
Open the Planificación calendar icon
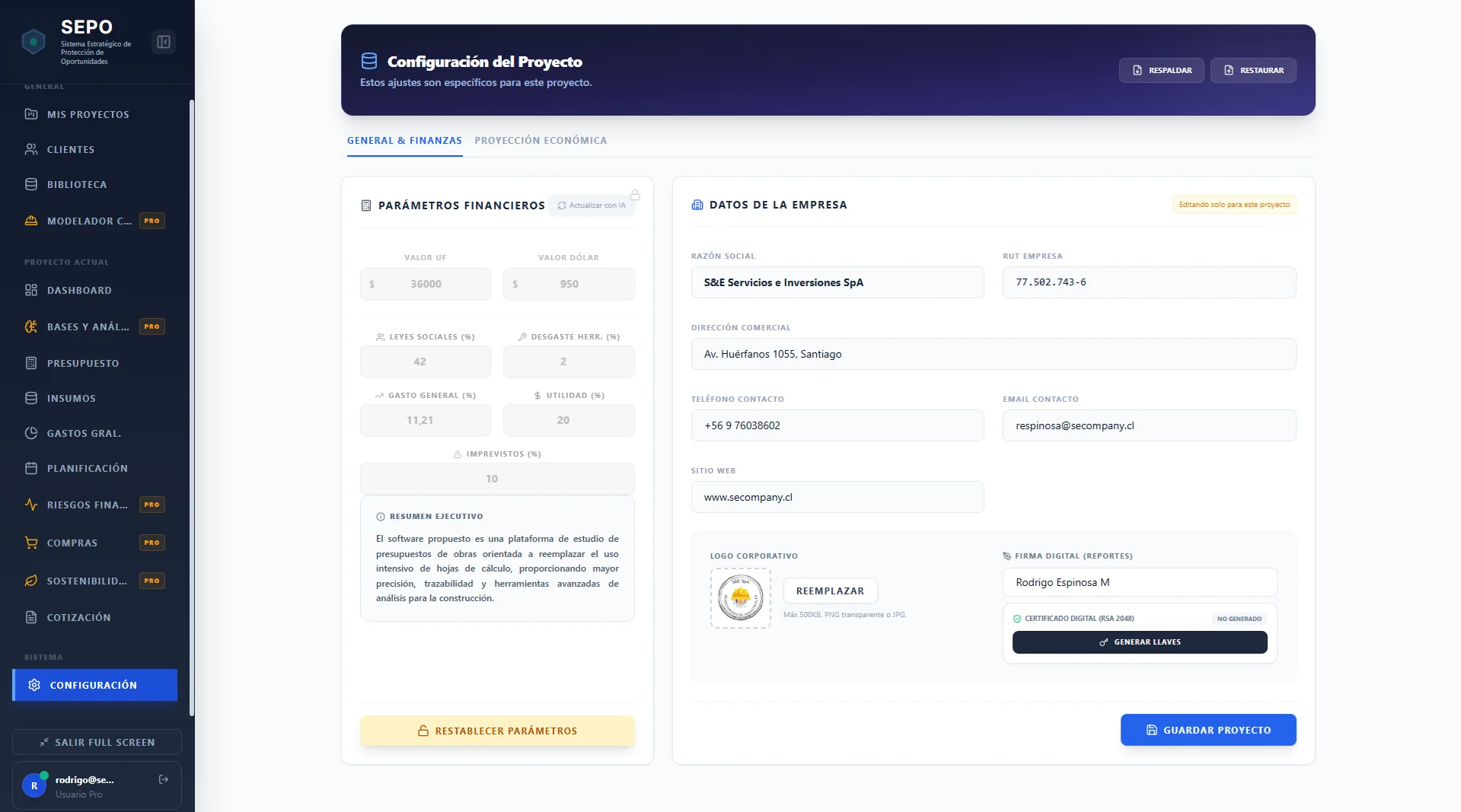(x=30, y=468)
